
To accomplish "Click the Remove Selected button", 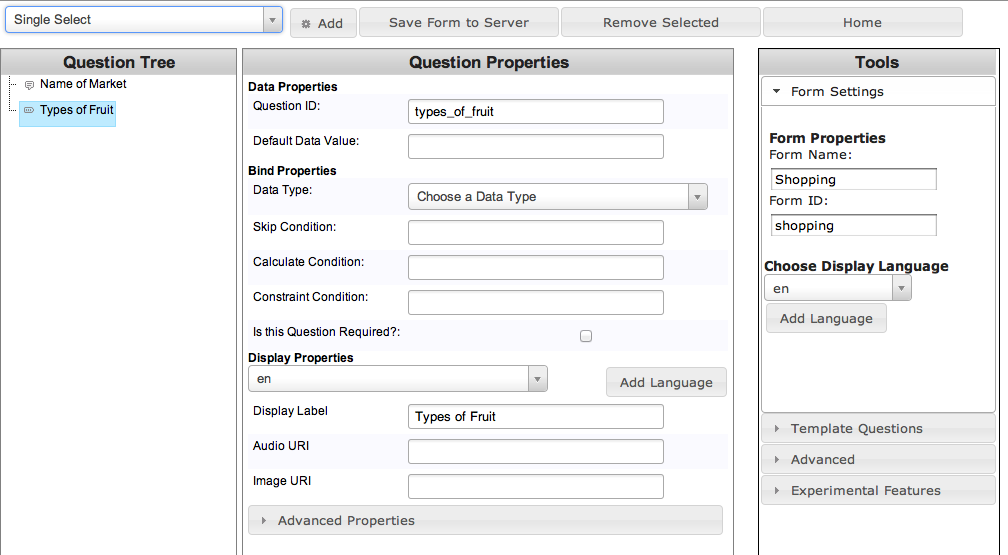I will coord(660,23).
